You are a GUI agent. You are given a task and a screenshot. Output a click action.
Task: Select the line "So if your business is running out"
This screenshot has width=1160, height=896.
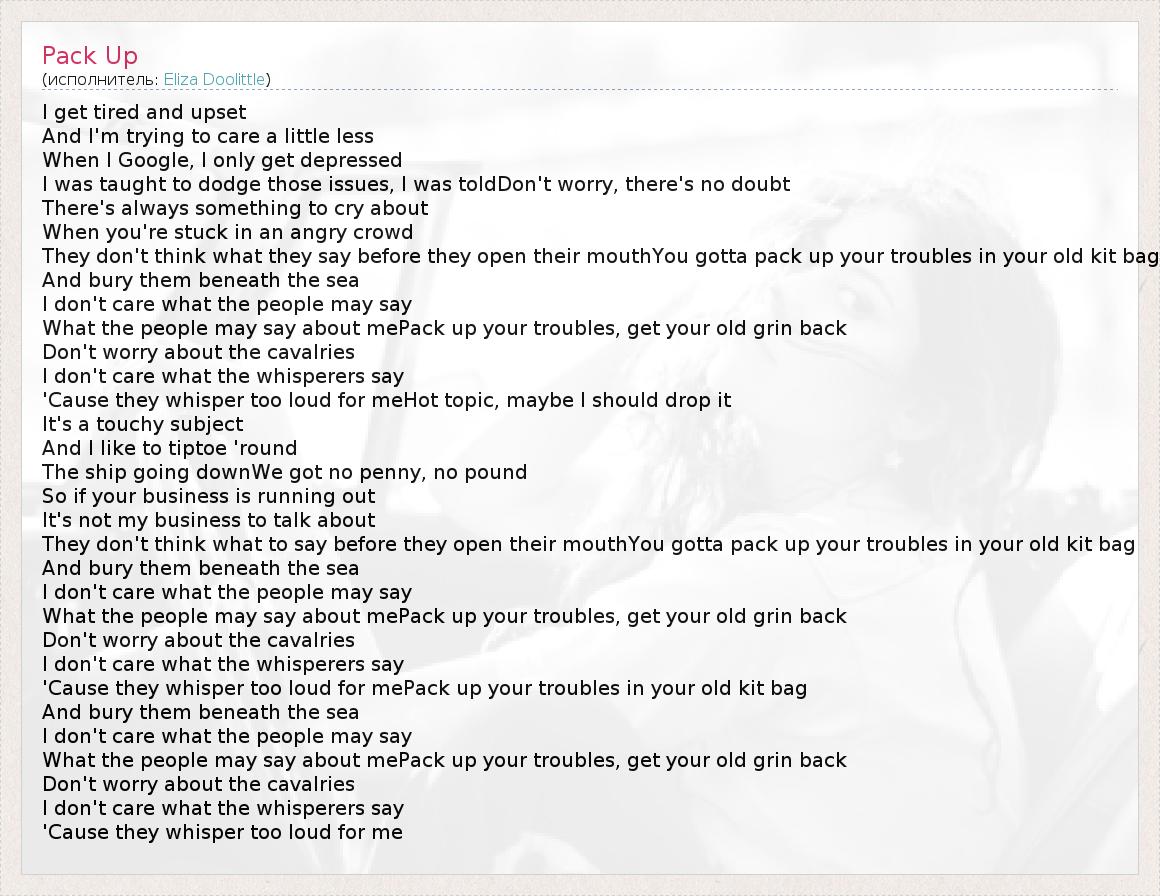coord(209,496)
